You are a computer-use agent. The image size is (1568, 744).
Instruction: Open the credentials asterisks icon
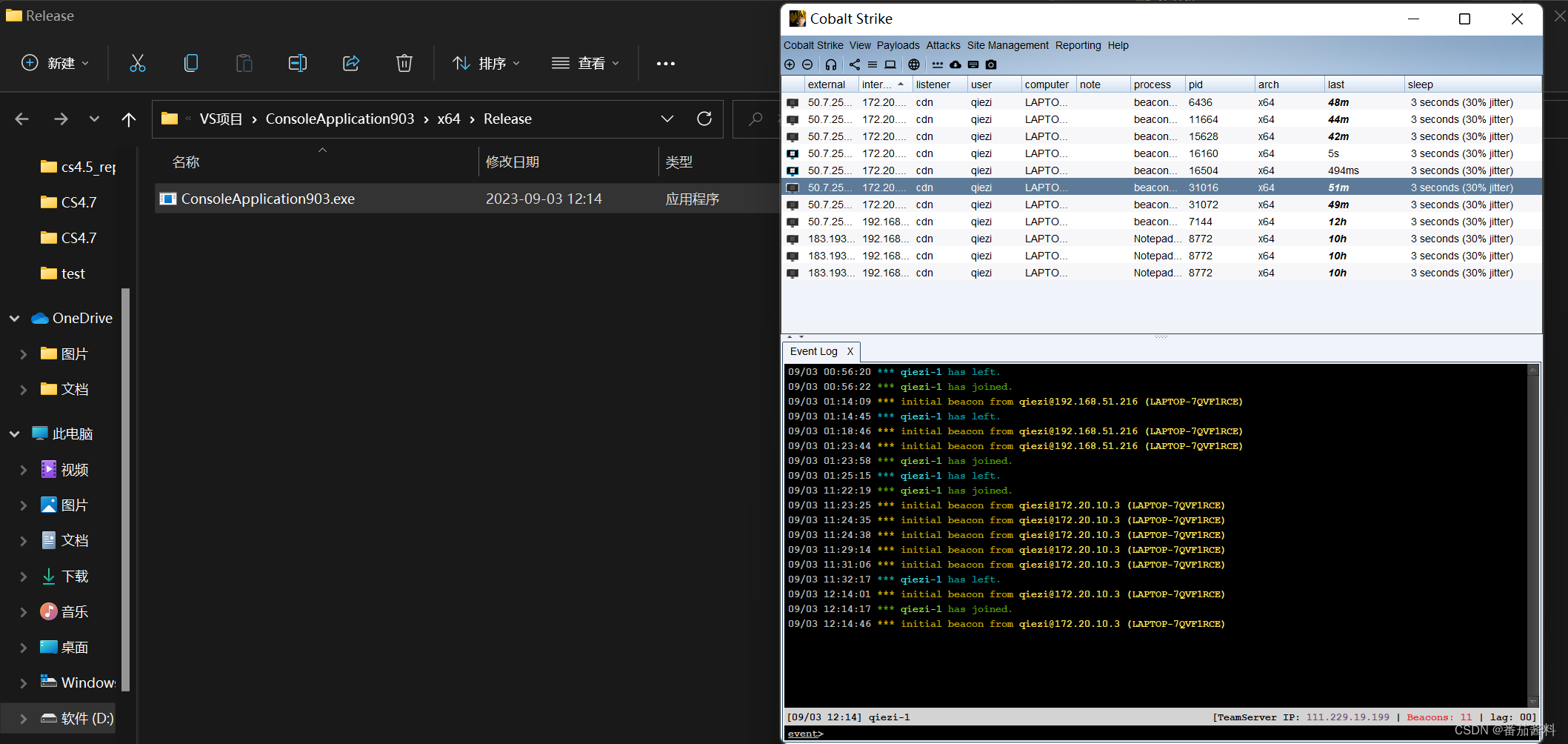point(938,64)
